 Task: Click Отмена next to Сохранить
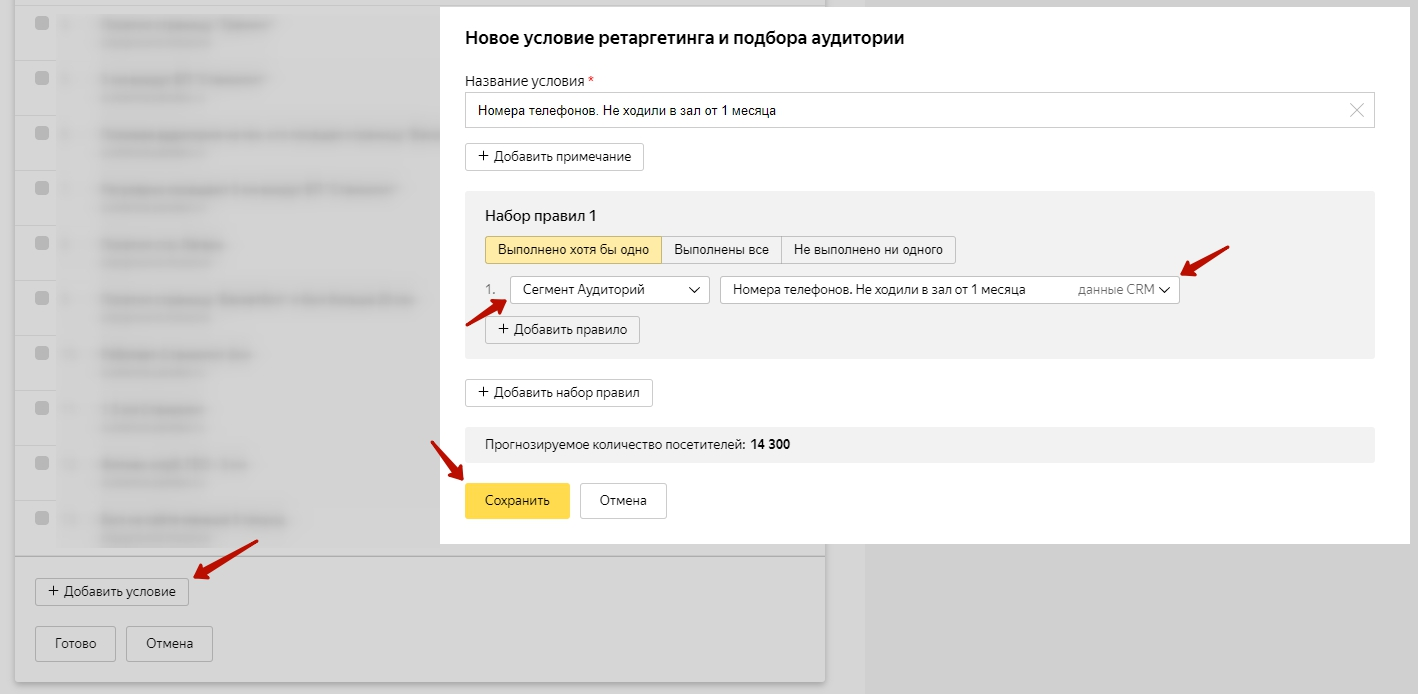pyautogui.click(x=623, y=501)
